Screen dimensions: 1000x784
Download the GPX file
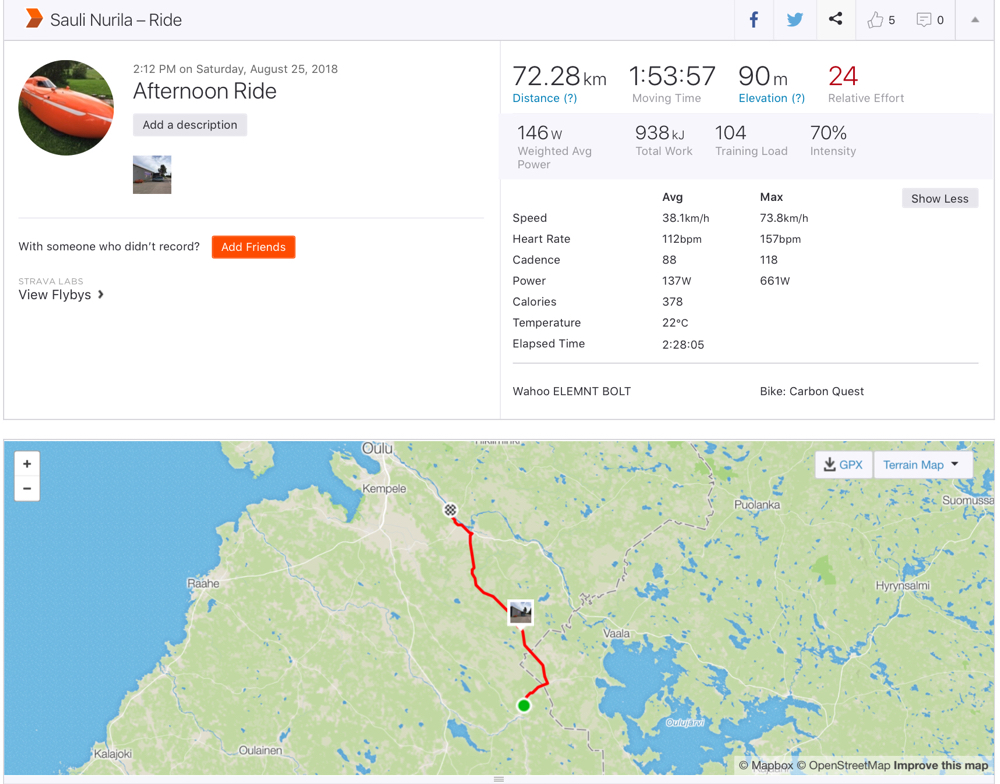(x=843, y=465)
